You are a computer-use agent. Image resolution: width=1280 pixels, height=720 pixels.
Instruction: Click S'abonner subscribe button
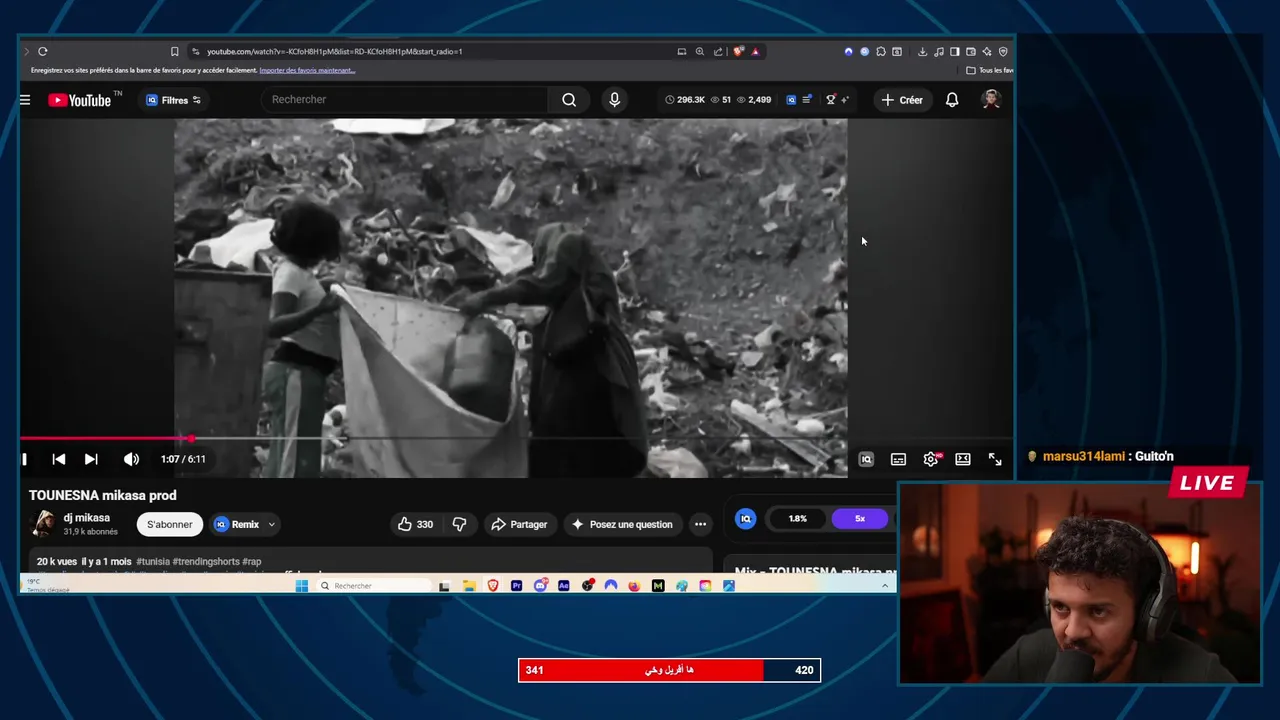point(170,524)
